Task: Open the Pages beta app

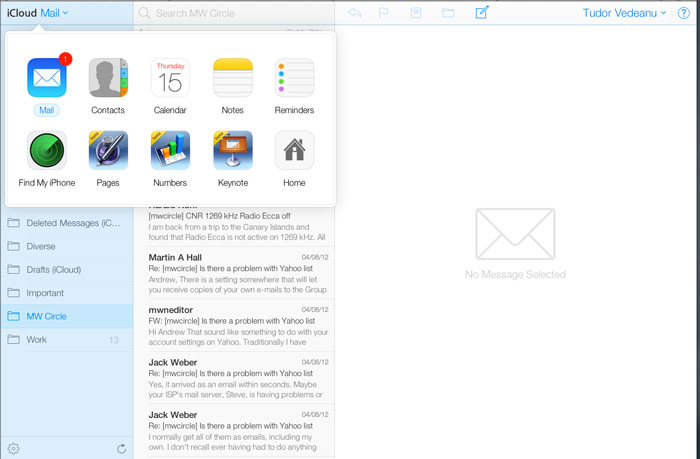Action: pyautogui.click(x=108, y=150)
